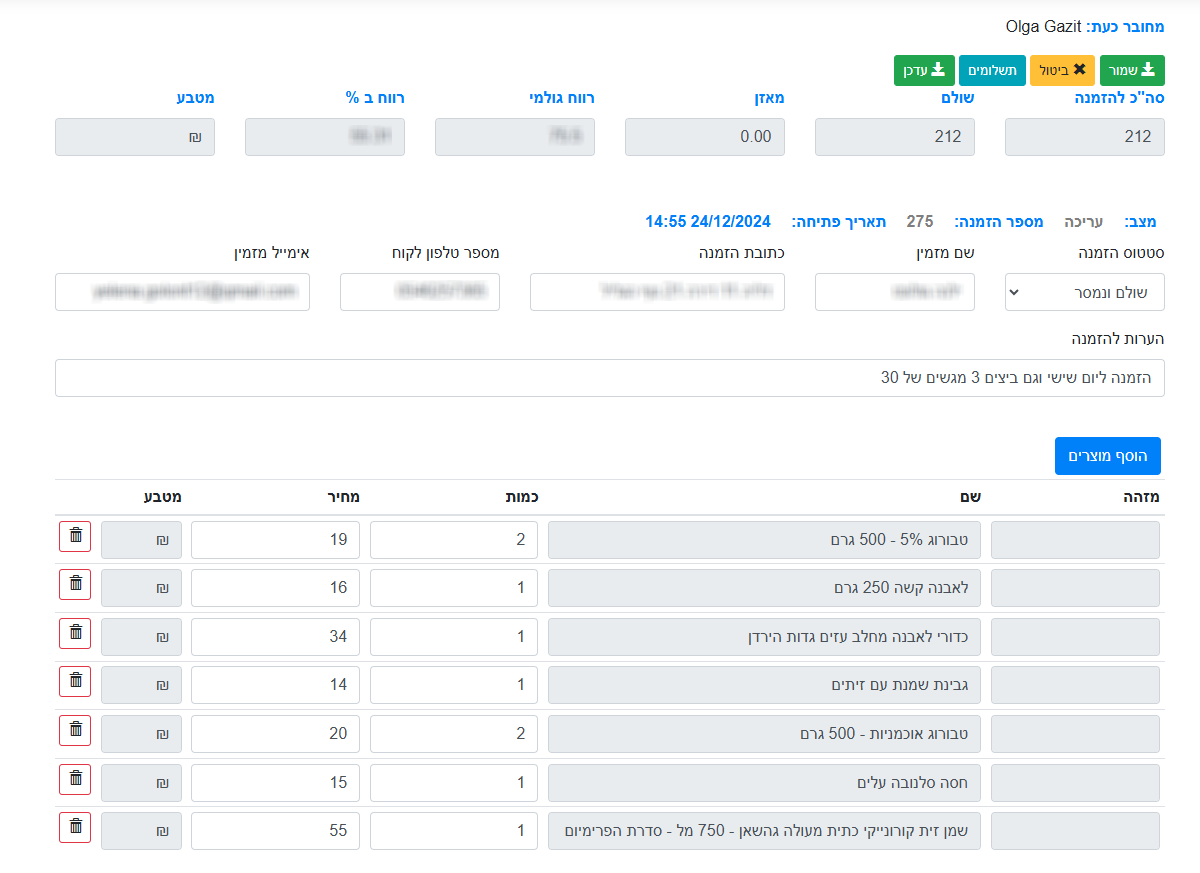Click the שמור save button
The height and width of the screenshot is (873, 1200).
click(x=1133, y=70)
